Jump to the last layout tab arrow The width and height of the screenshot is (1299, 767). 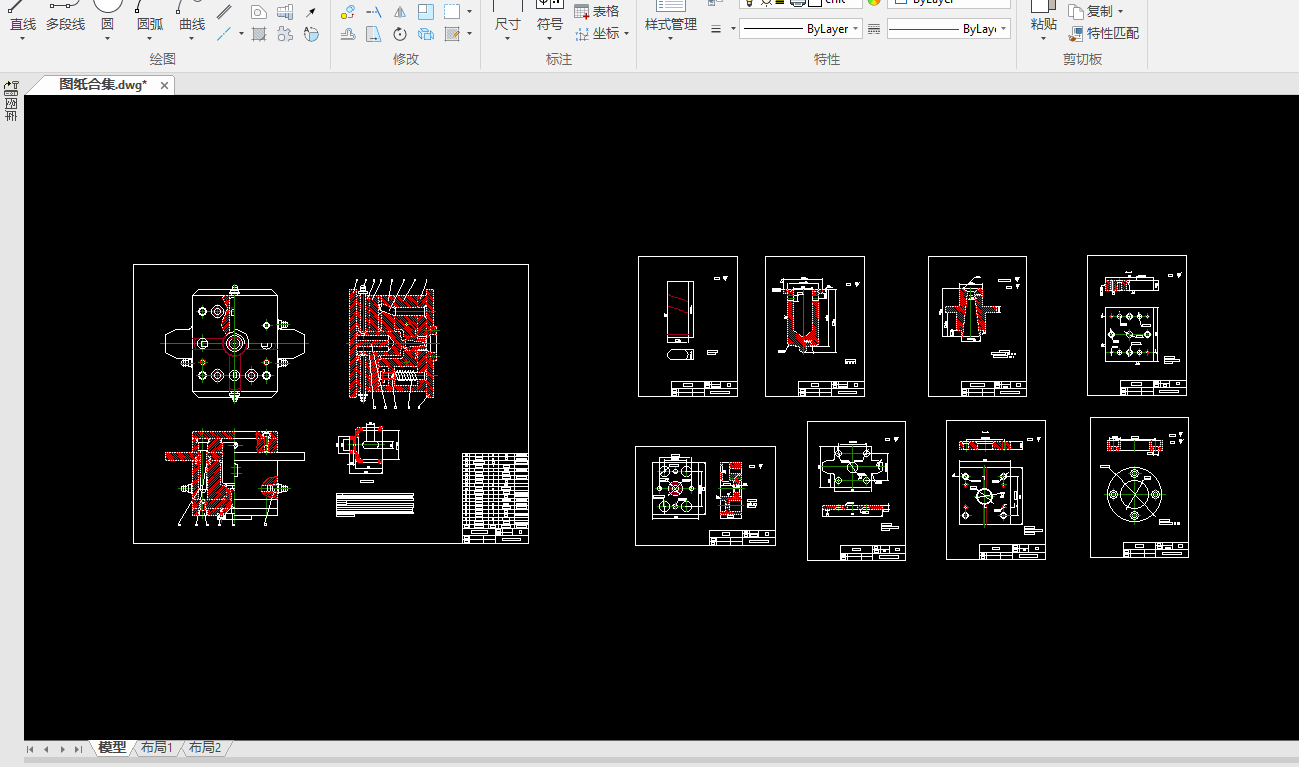(x=78, y=749)
